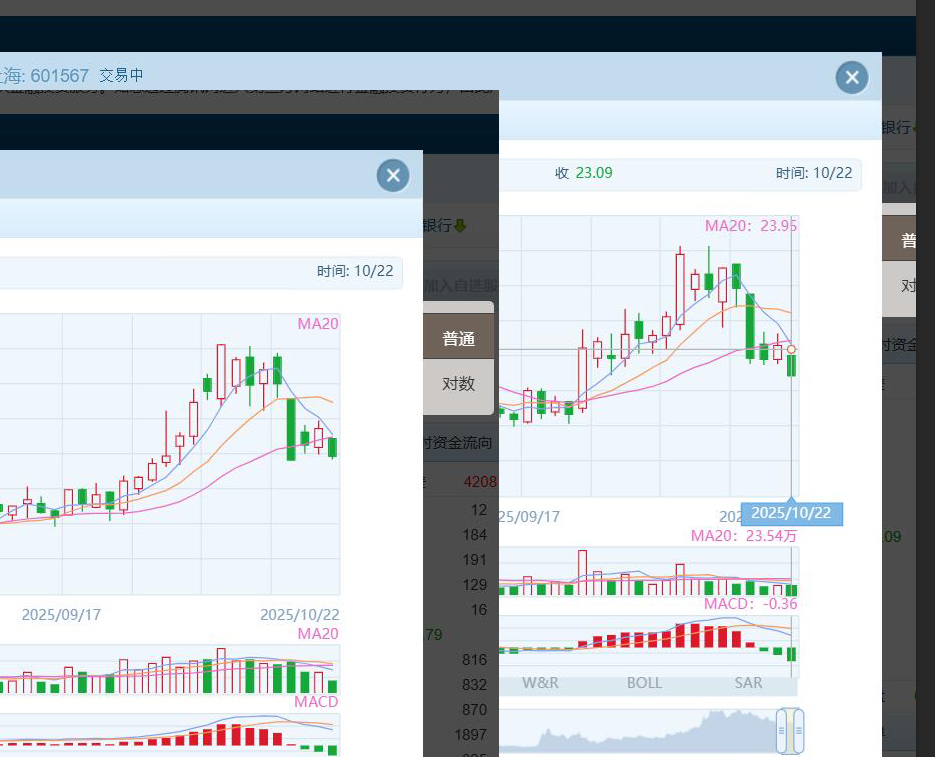Viewport: 935px width, 757px height.
Task: Click the 184 value in middle window
Action: point(475,534)
